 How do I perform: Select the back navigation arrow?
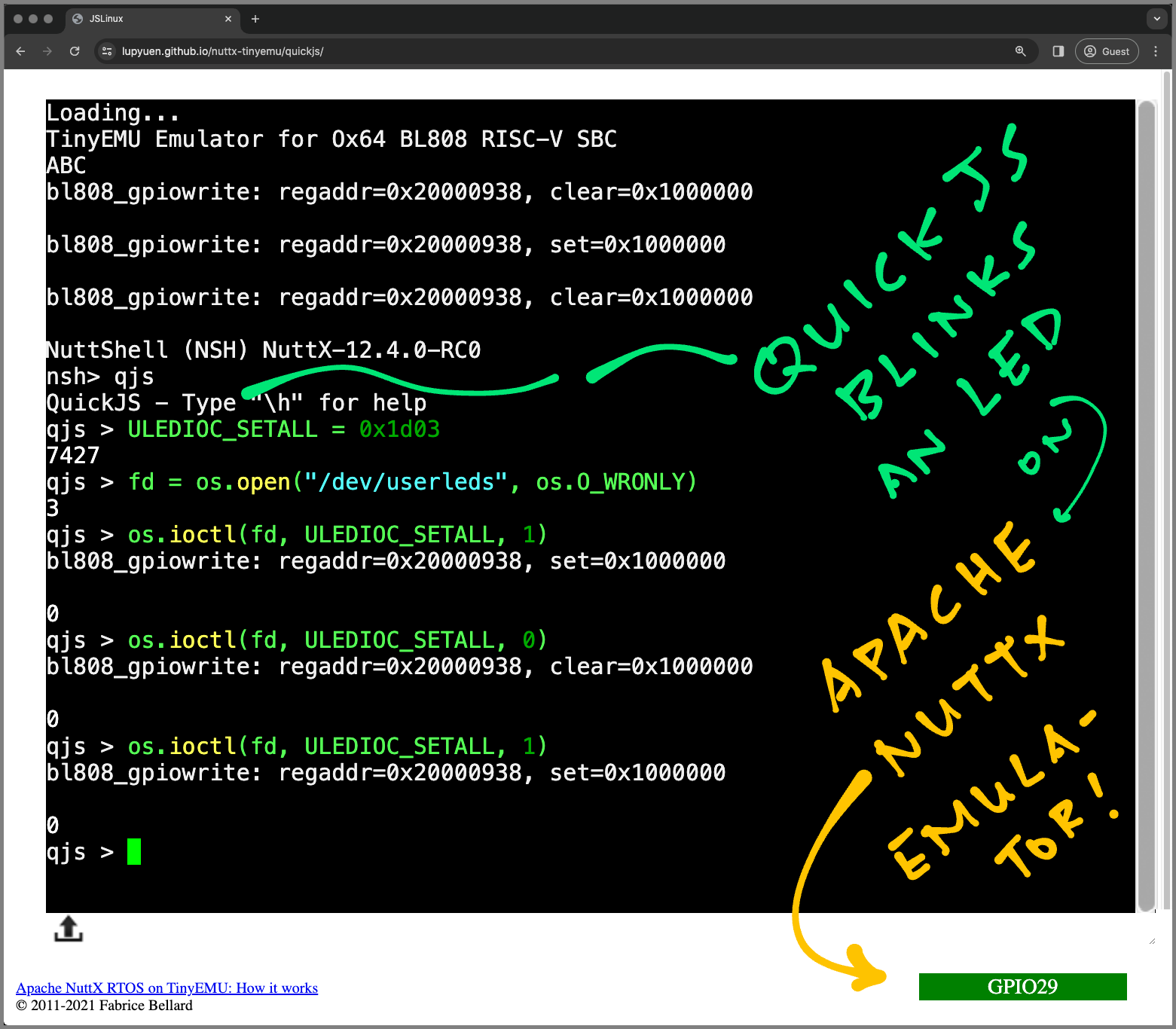[x=20, y=51]
